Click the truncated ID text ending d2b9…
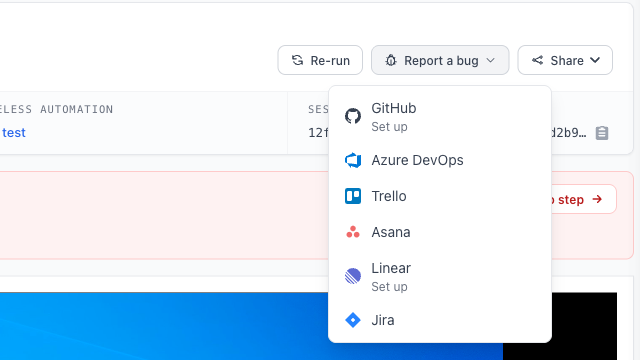 pos(569,133)
